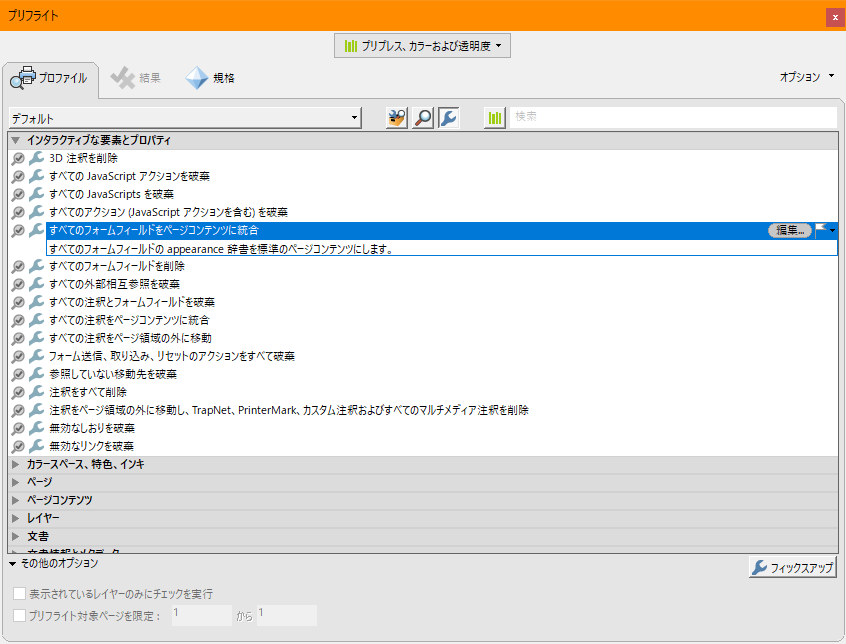
Task: Click the wrench icon beside 3D 注釈を削除
Action: 37,158
